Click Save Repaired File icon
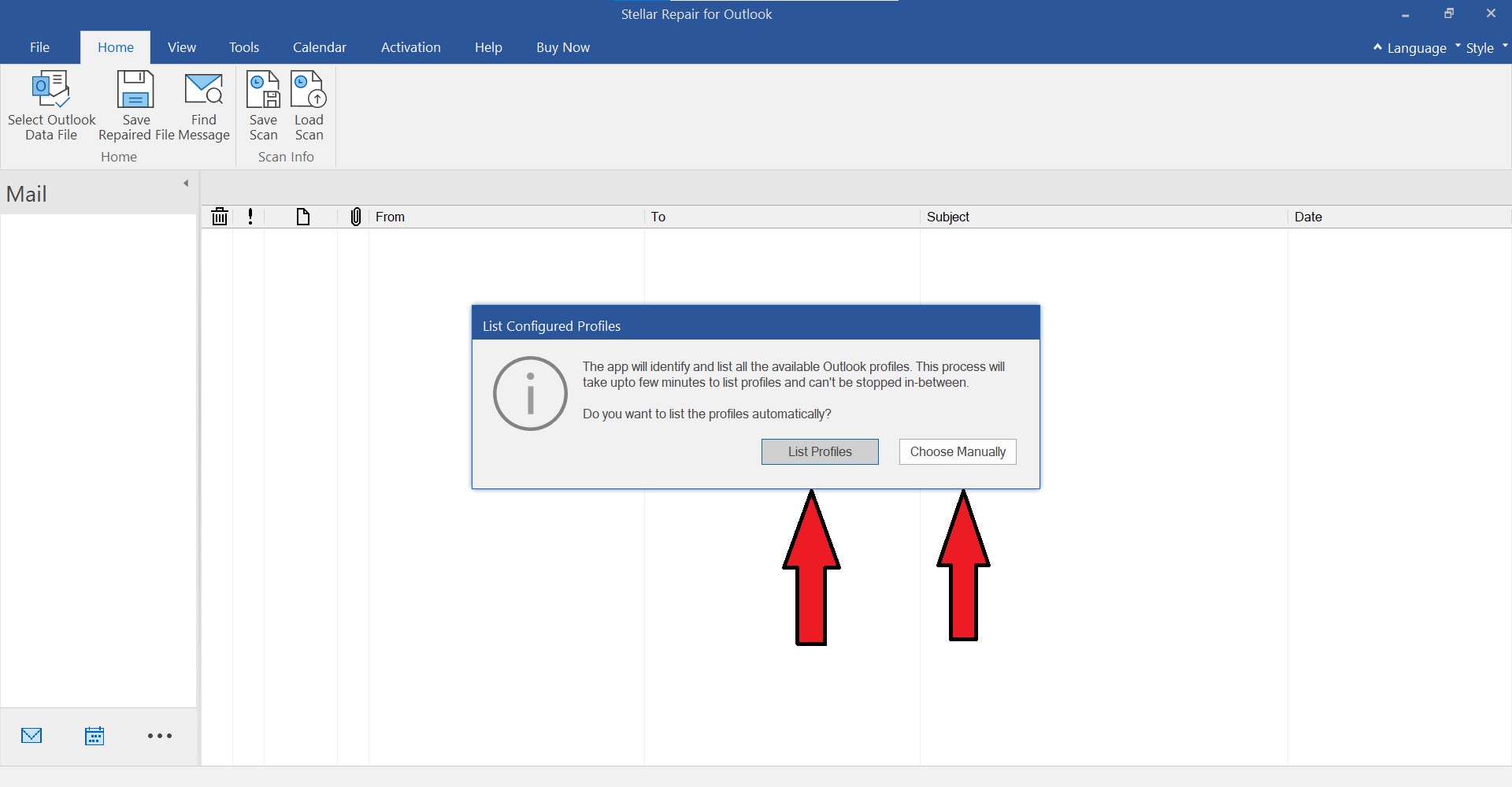1512x787 pixels. click(x=135, y=89)
